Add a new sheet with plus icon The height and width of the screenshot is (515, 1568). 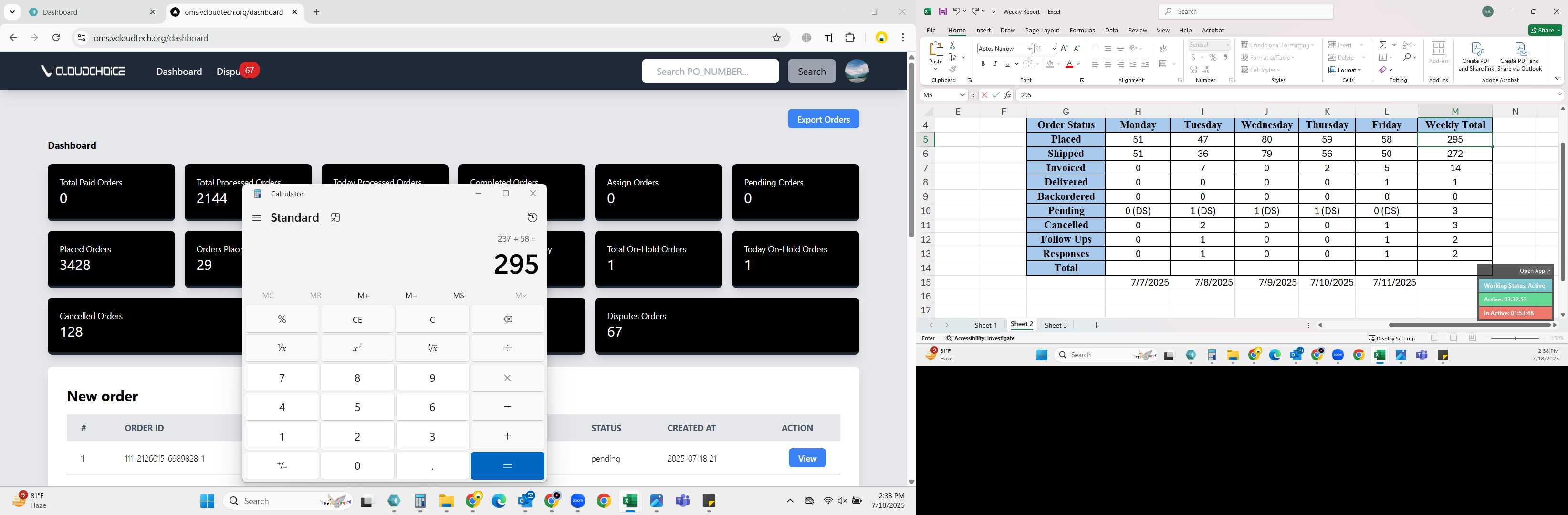click(1096, 325)
